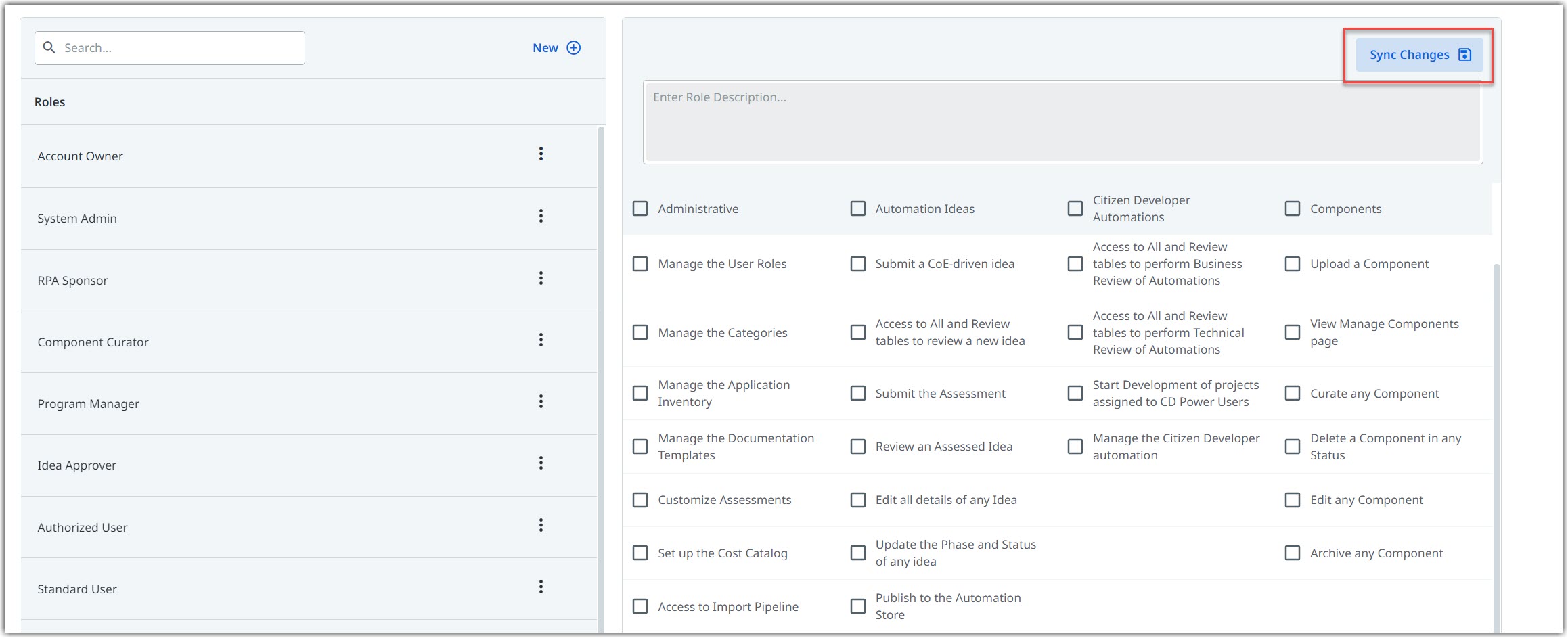Click the magnifier icon in search box
This screenshot has height=638, width=1568.
pyautogui.click(x=49, y=47)
